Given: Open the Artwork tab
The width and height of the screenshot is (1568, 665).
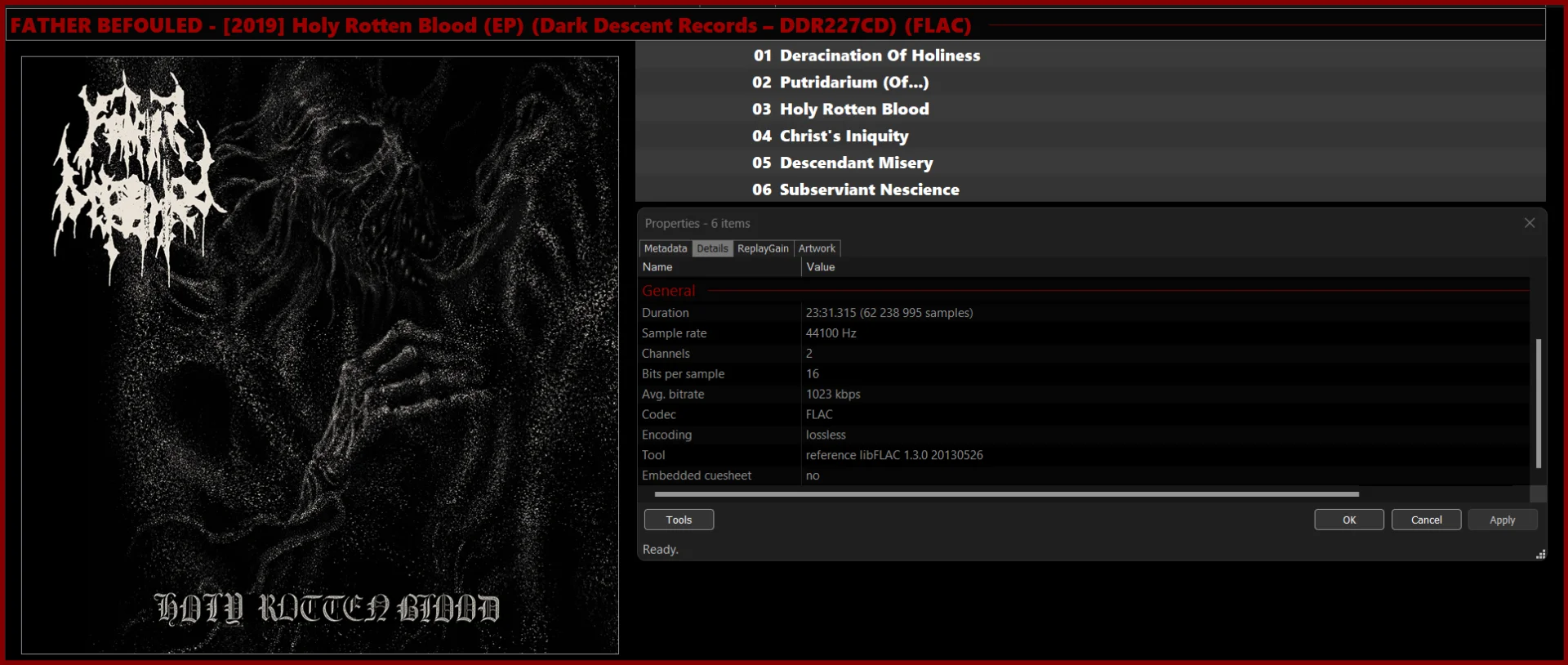Looking at the screenshot, I should click(x=817, y=248).
